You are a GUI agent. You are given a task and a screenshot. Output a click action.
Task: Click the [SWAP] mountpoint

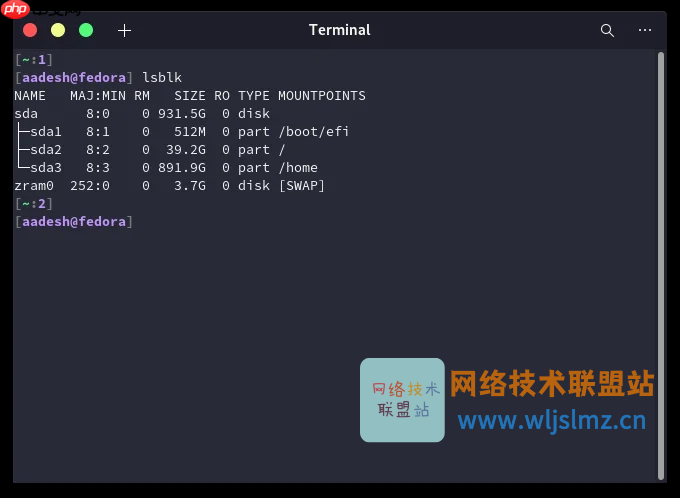coord(301,186)
